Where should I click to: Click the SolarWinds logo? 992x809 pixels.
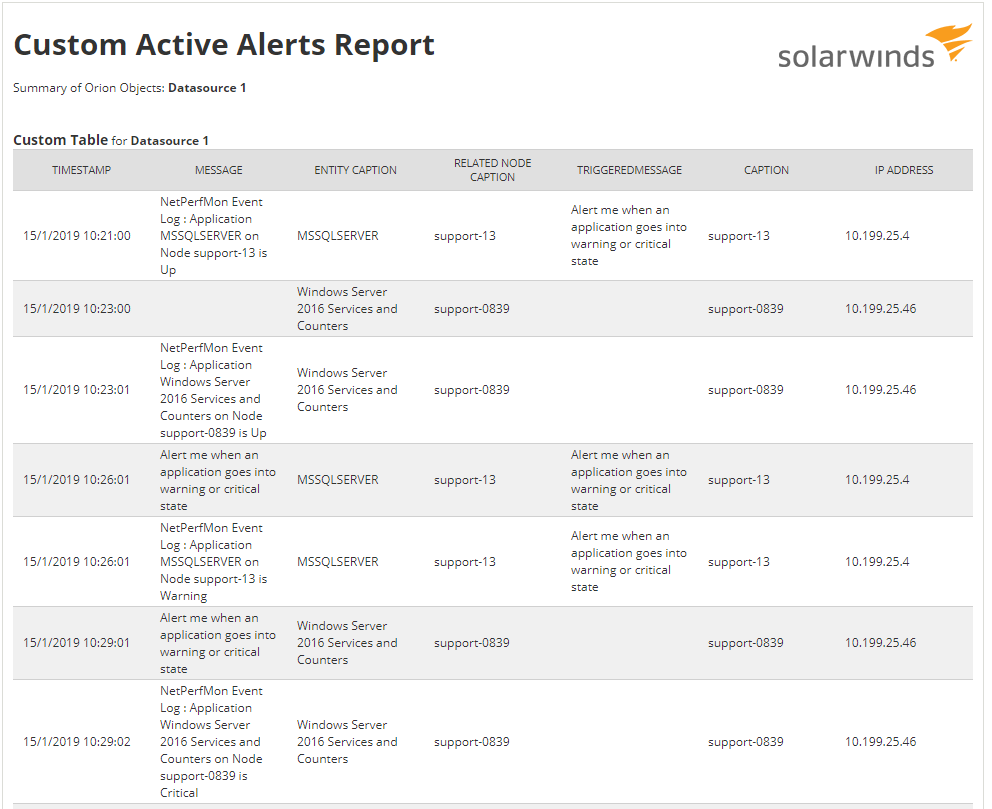875,47
